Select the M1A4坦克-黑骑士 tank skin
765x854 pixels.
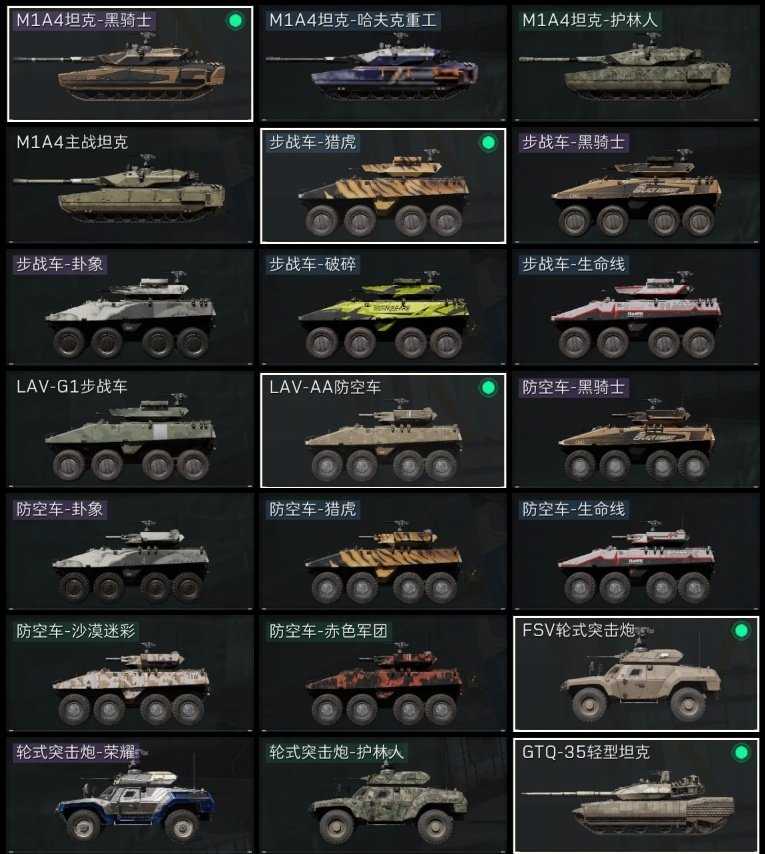[130, 64]
